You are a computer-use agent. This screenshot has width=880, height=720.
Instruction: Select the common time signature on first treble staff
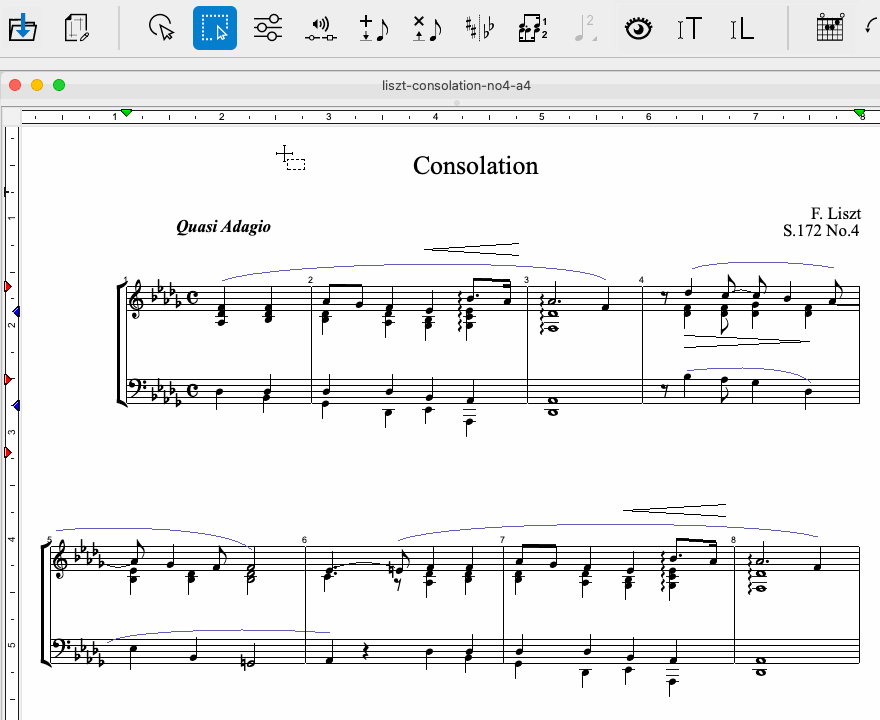(192, 298)
